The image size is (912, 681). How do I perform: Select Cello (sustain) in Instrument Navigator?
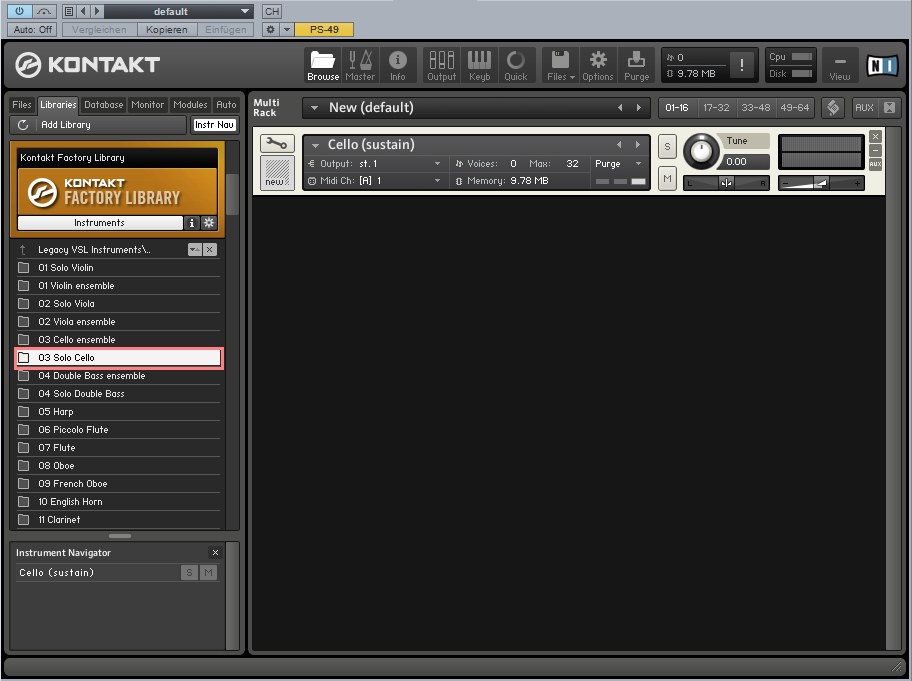(56, 573)
